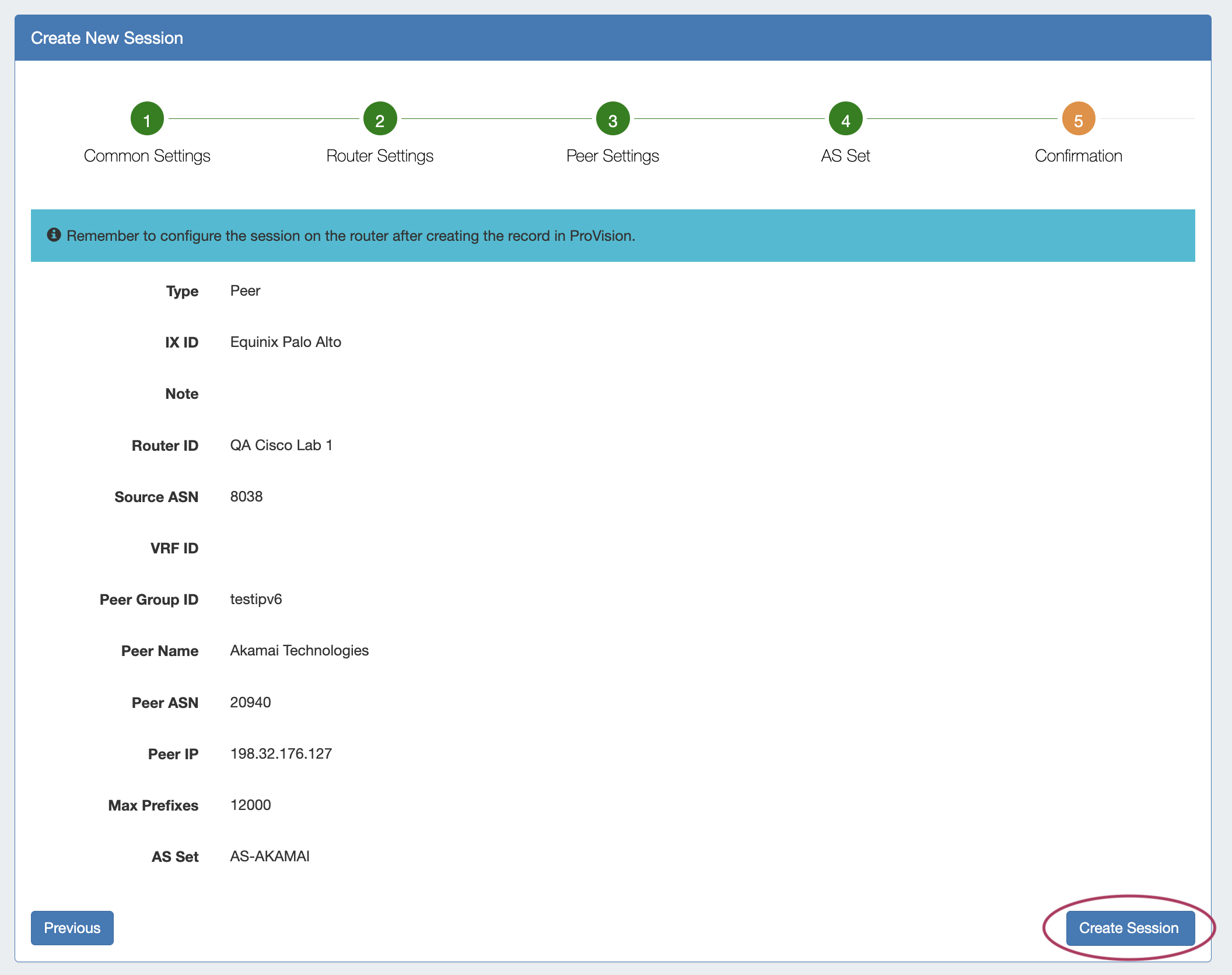Click the Equinix Palo Alto IX value
The image size is (1232, 975).
point(286,342)
